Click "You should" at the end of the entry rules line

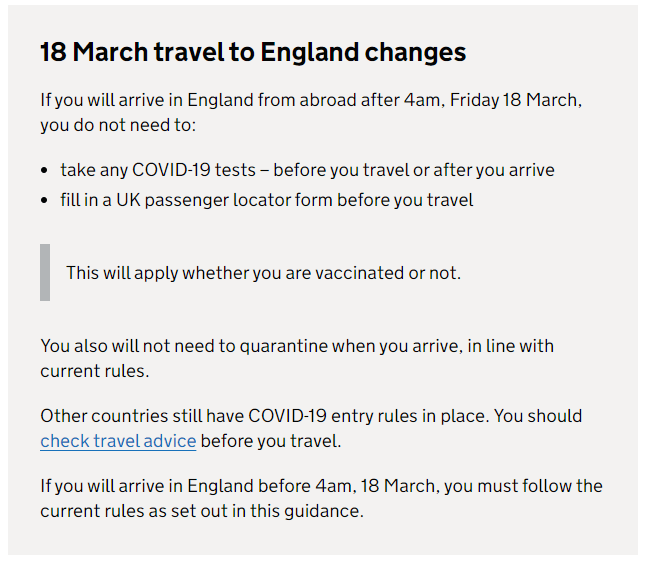coord(538,416)
